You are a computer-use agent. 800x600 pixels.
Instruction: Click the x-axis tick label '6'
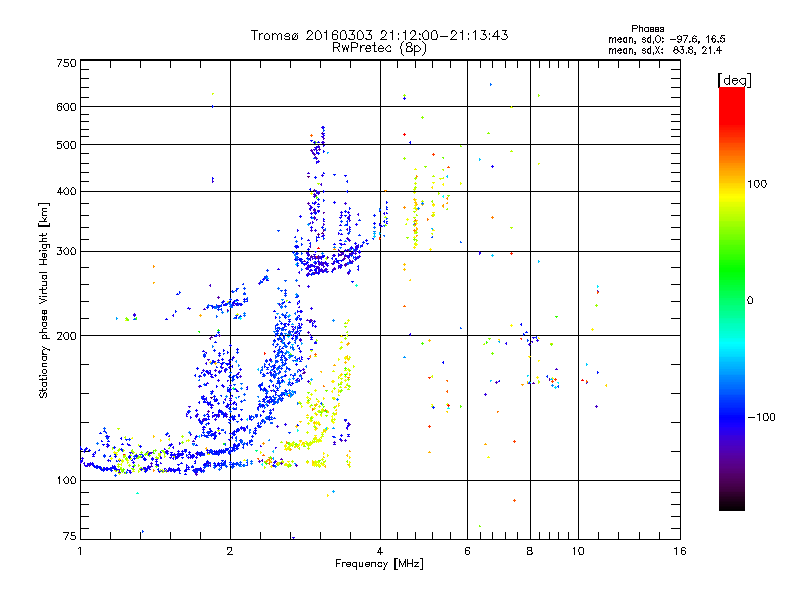pos(467,551)
